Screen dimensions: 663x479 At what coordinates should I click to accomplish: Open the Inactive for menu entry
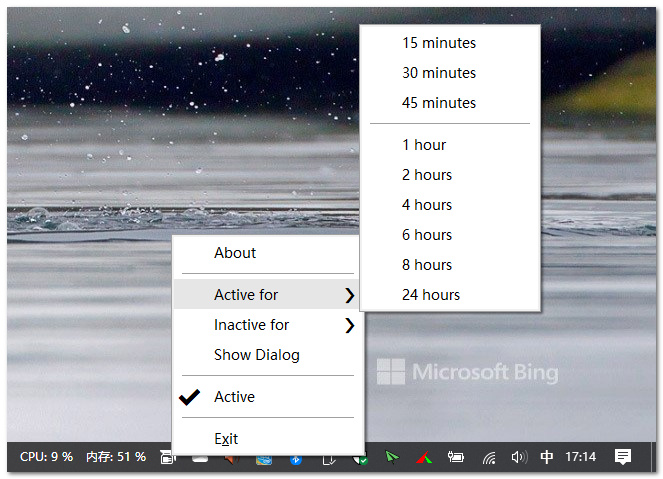pyautogui.click(x=251, y=325)
